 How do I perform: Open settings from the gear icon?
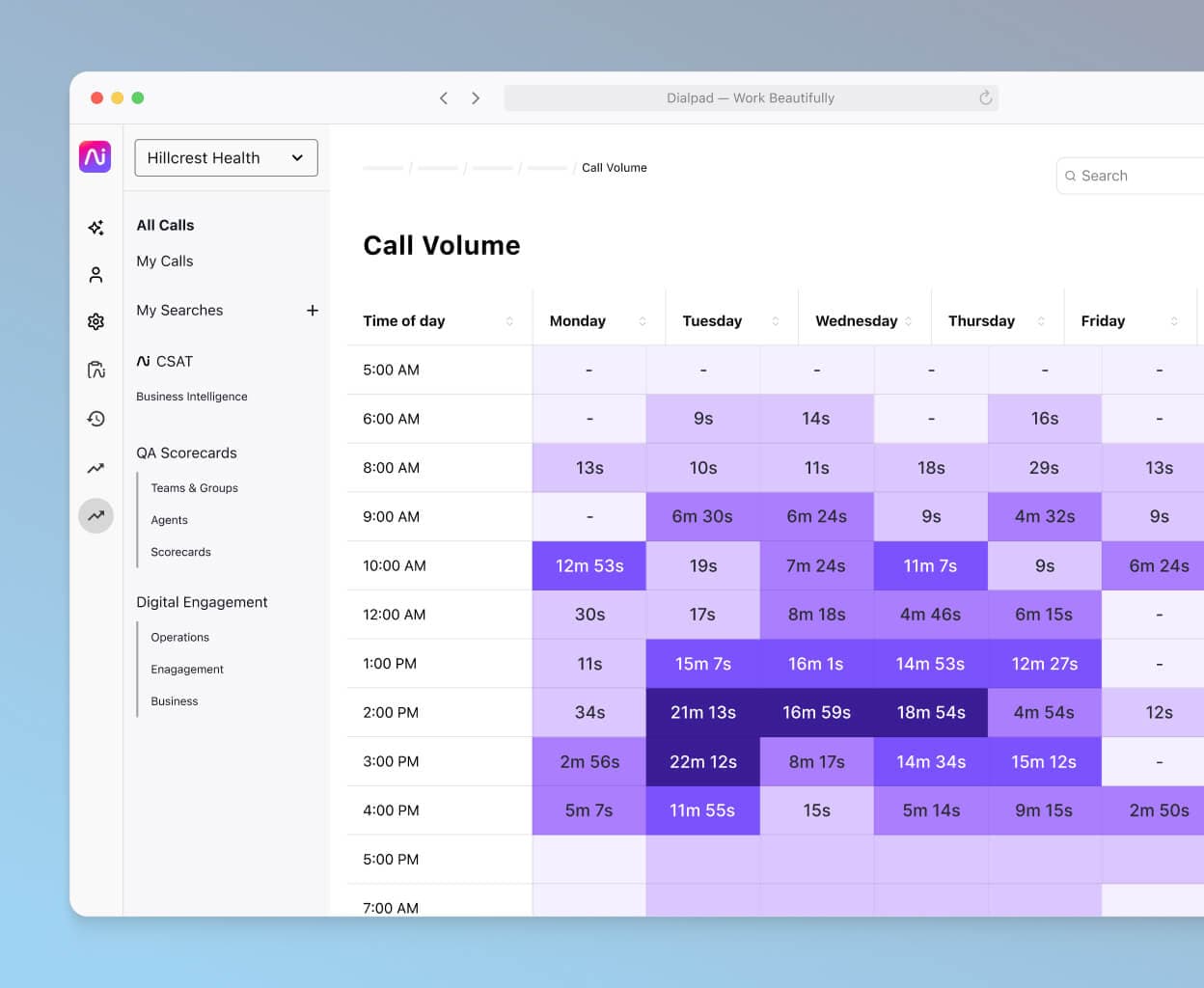click(x=96, y=321)
